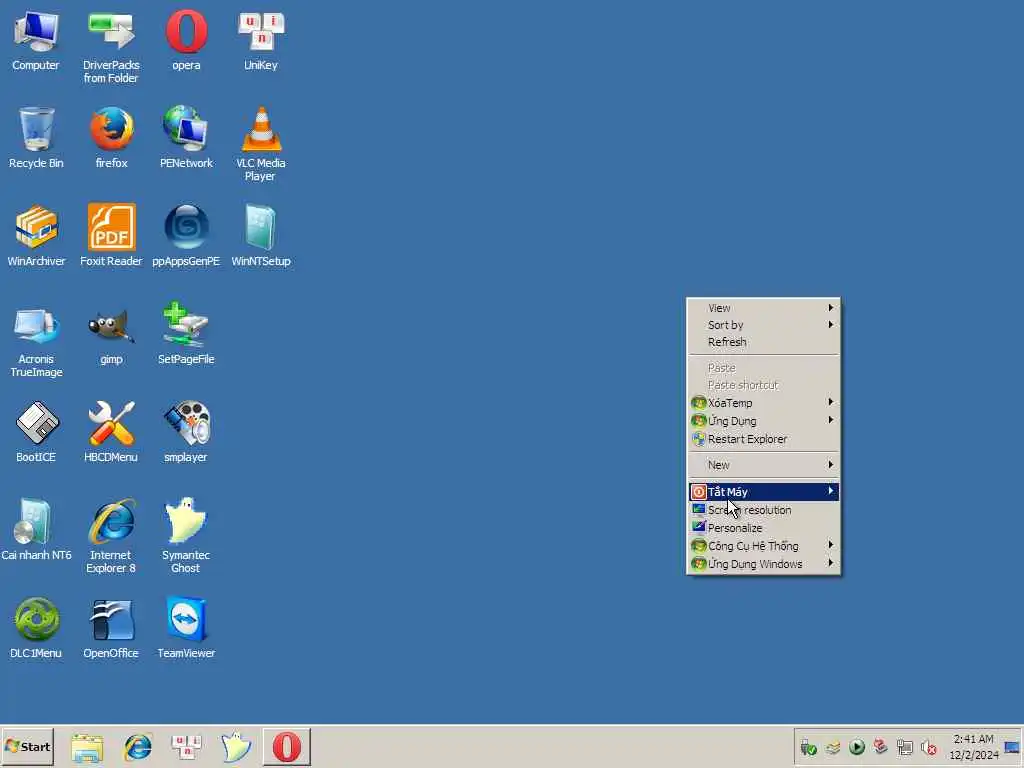
Task: Click the muted volume tray icon
Action: tap(929, 747)
